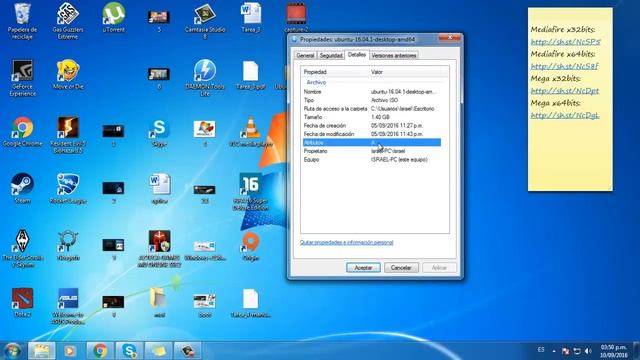Screen dimensions: 640x360
Task: Click the Propiedad column header
Action: tap(336, 72)
